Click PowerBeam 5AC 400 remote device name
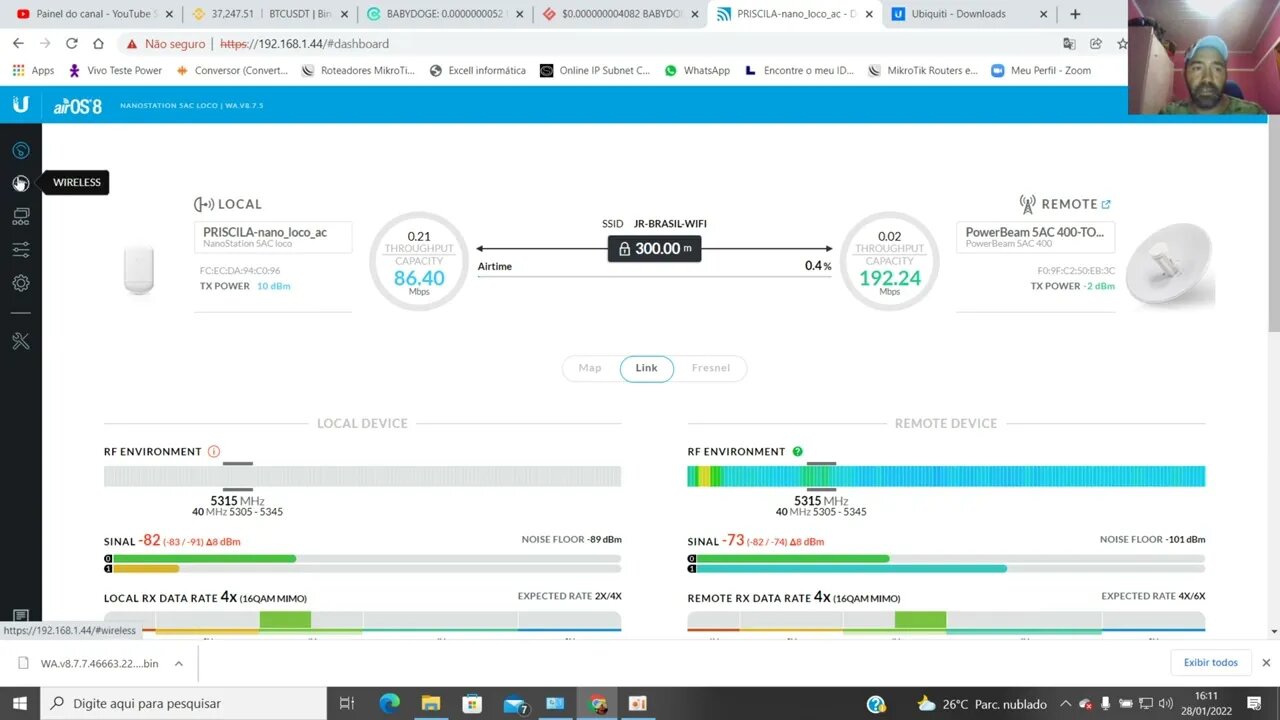Screen dimensions: 1280x720 [x=1034, y=232]
